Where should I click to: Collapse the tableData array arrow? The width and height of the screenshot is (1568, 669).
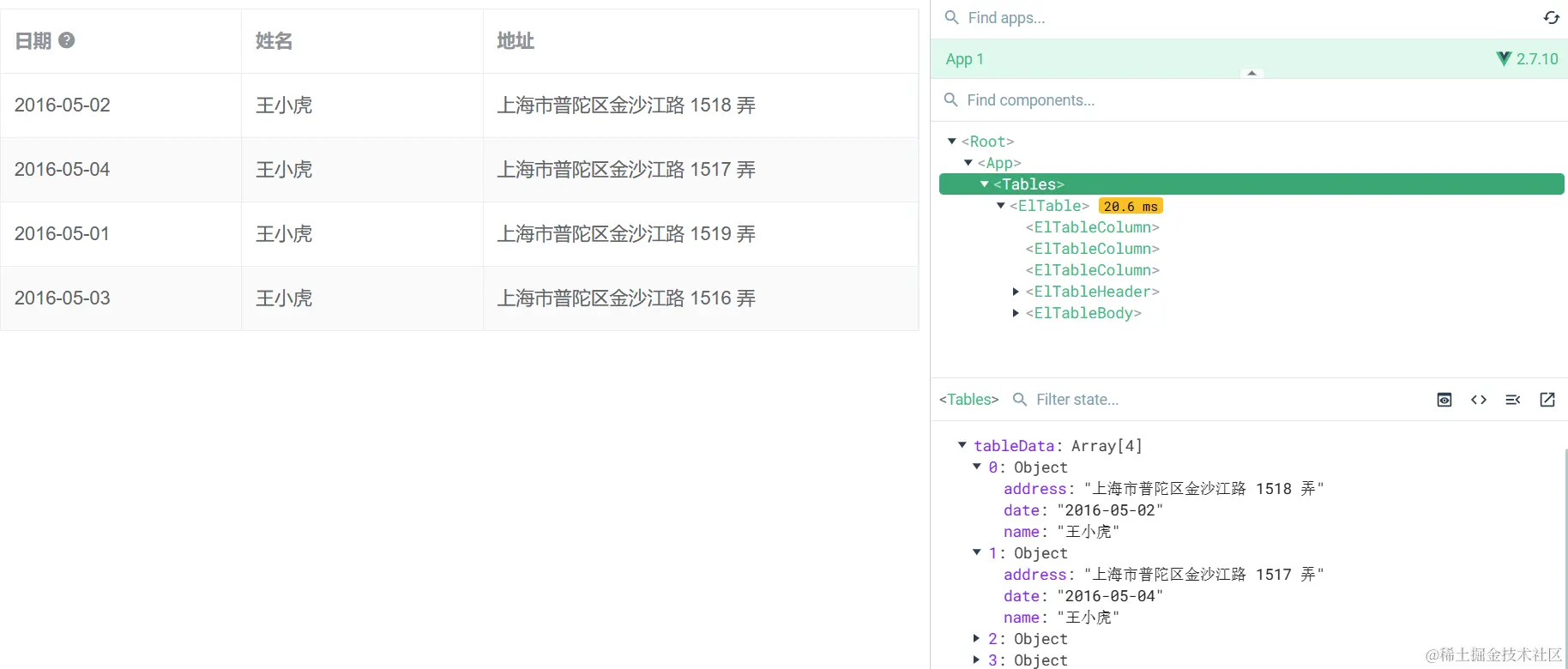(x=962, y=445)
